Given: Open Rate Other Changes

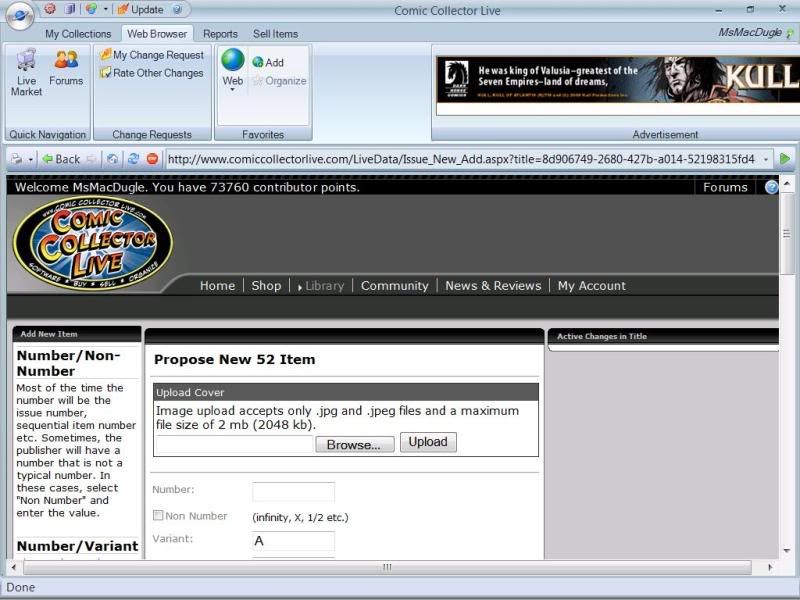Looking at the screenshot, I should click(x=152, y=73).
